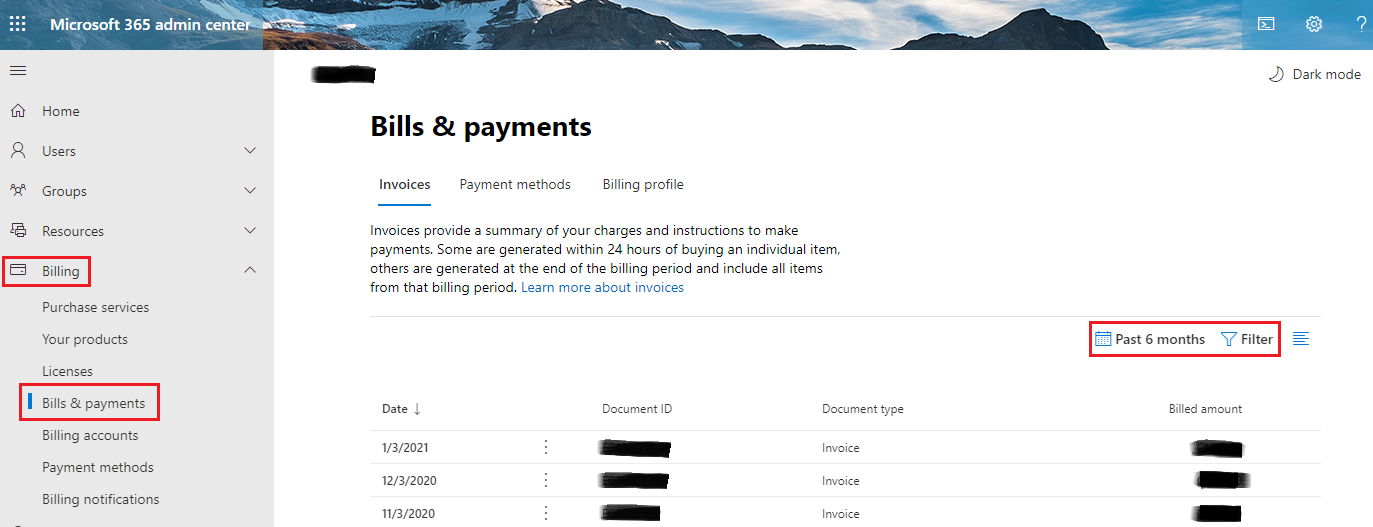The image size is (1373, 527).
Task: Open the more actions menu for 11/3/2020 invoice
Action: [546, 513]
